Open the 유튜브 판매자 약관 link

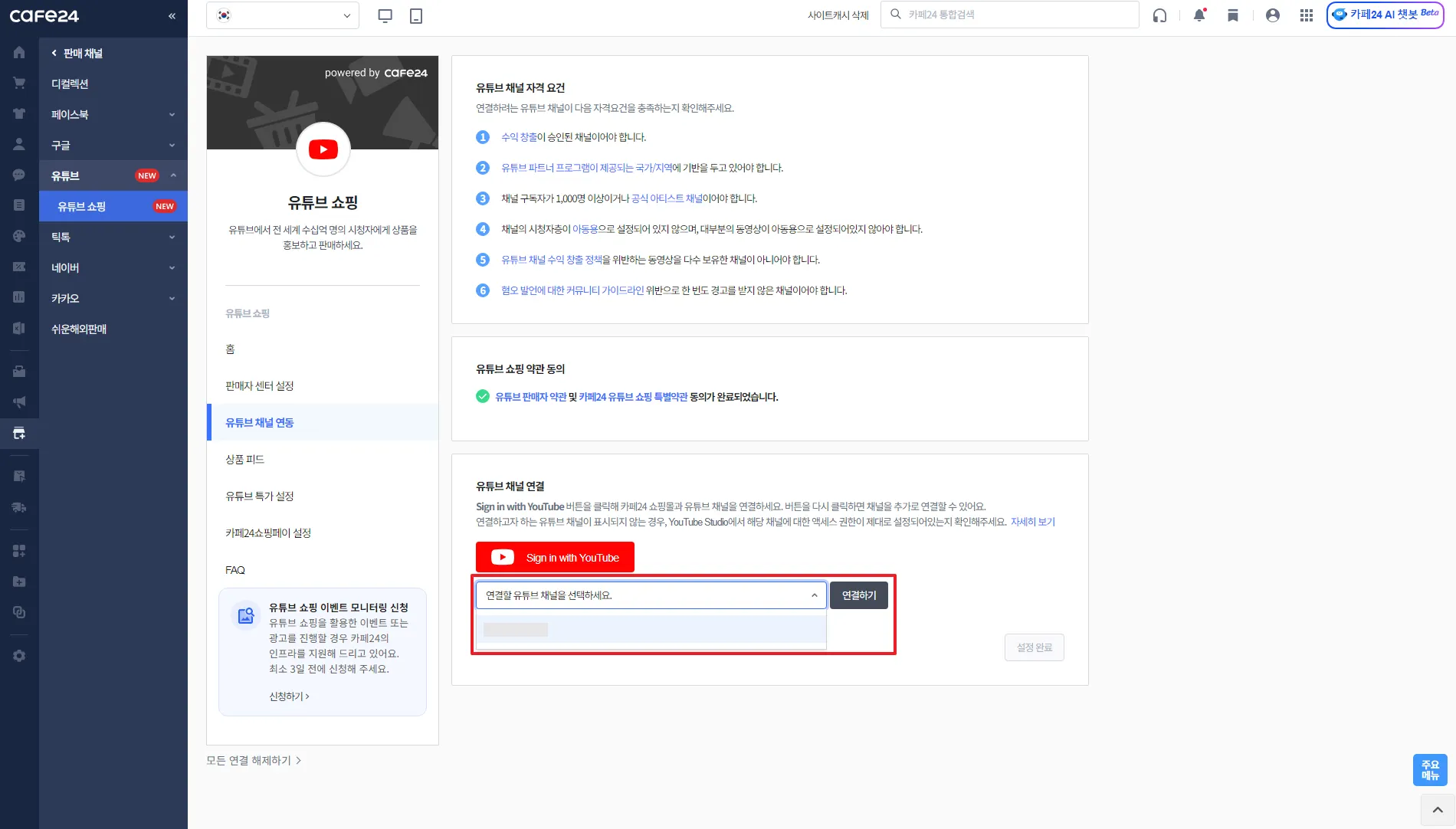pos(530,397)
